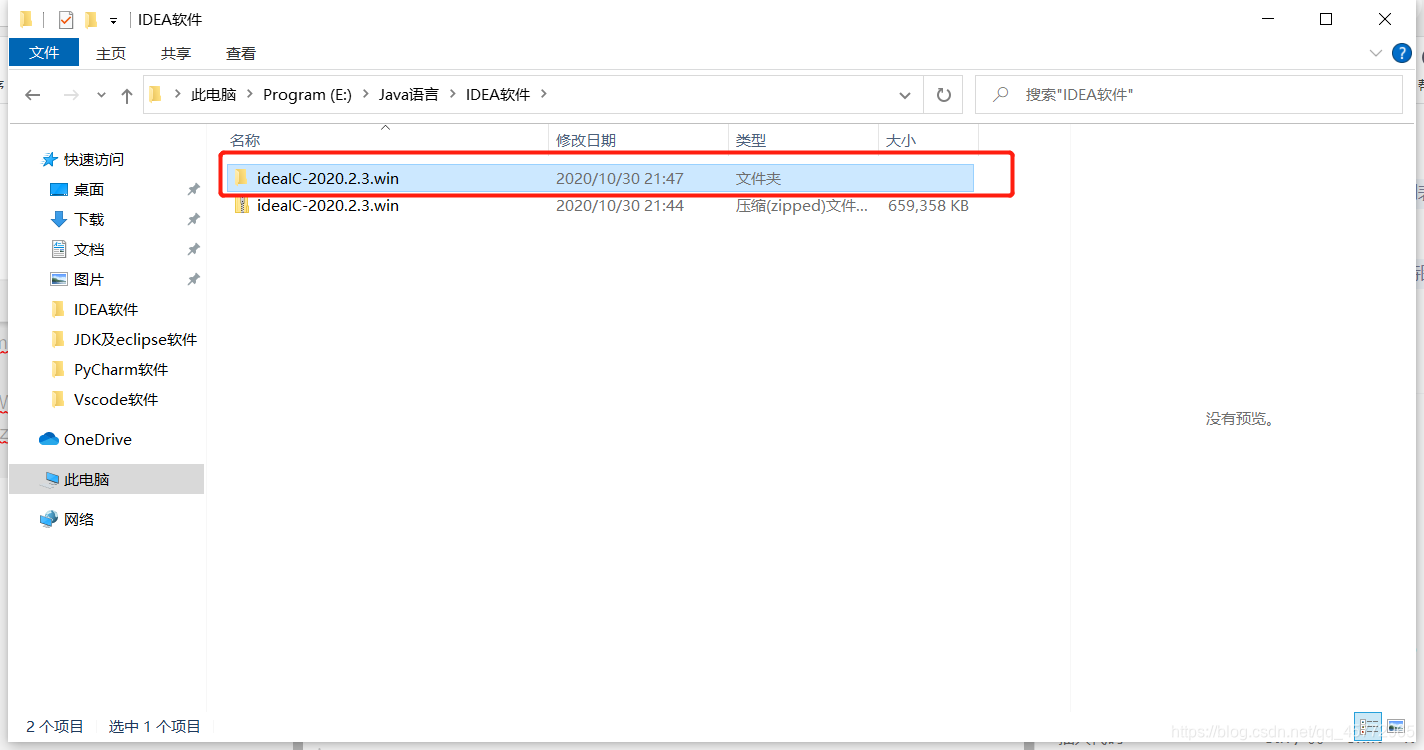This screenshot has width=1424, height=750.
Task: Open Vscode软件 in the navigation pane
Action: (116, 399)
